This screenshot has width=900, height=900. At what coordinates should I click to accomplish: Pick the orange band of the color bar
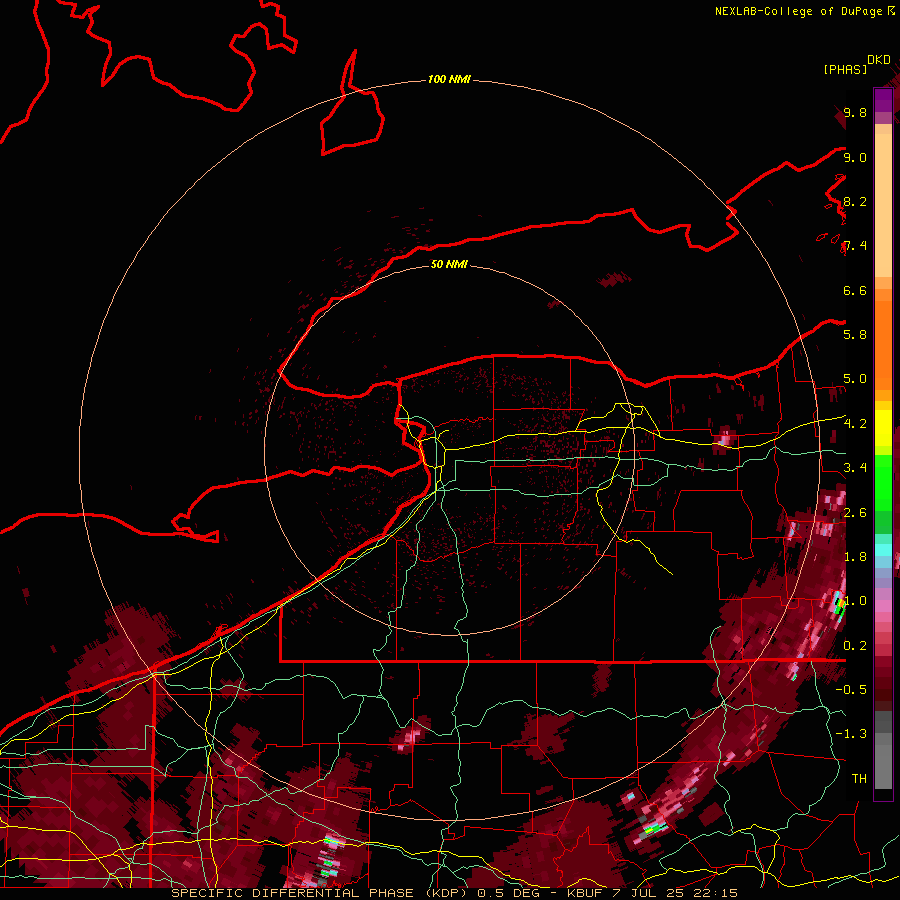pos(883,344)
